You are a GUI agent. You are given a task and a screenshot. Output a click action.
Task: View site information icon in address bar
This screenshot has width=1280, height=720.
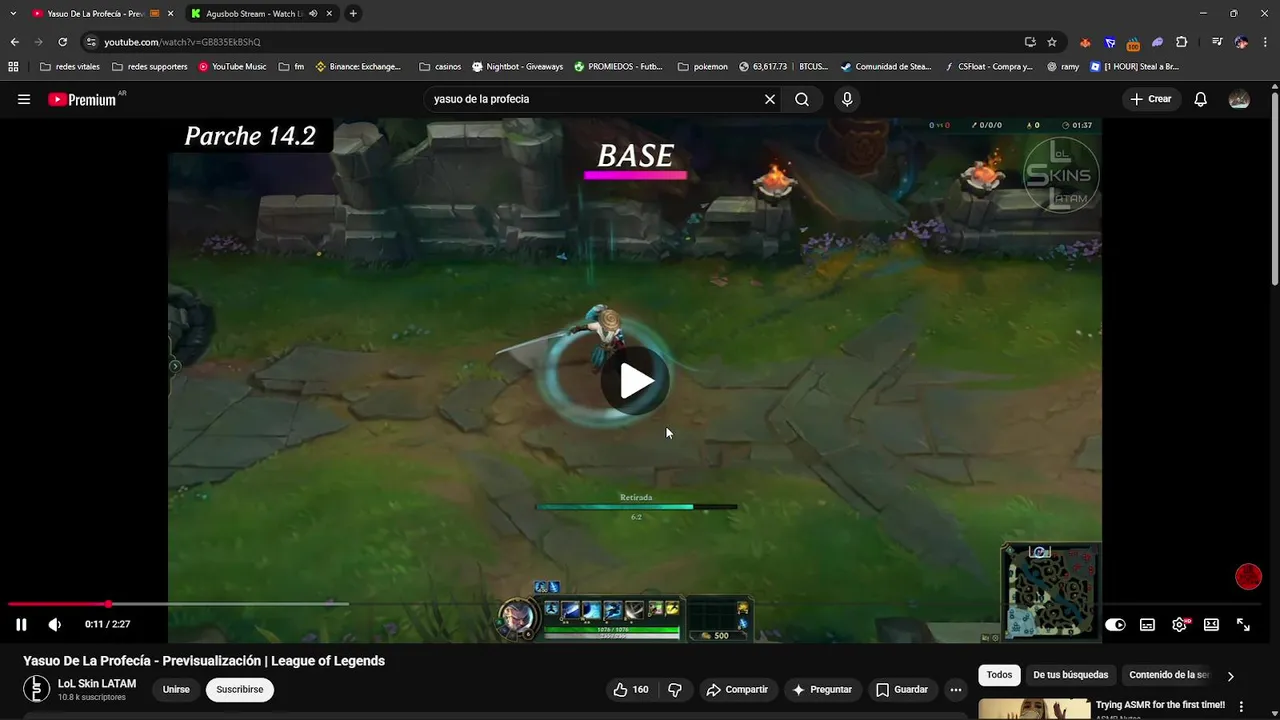[x=91, y=42]
